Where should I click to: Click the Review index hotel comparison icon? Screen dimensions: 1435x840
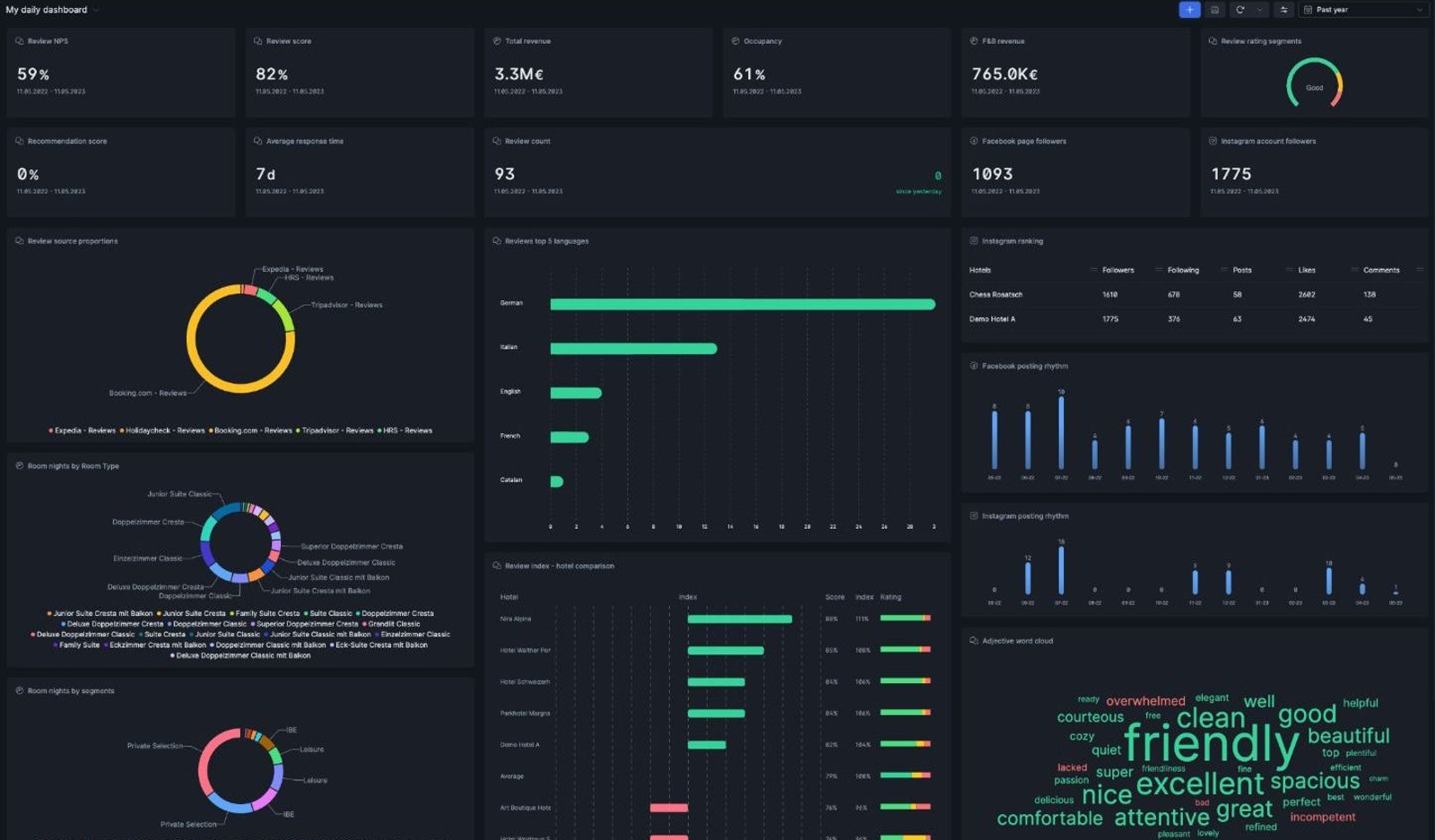tap(497, 566)
